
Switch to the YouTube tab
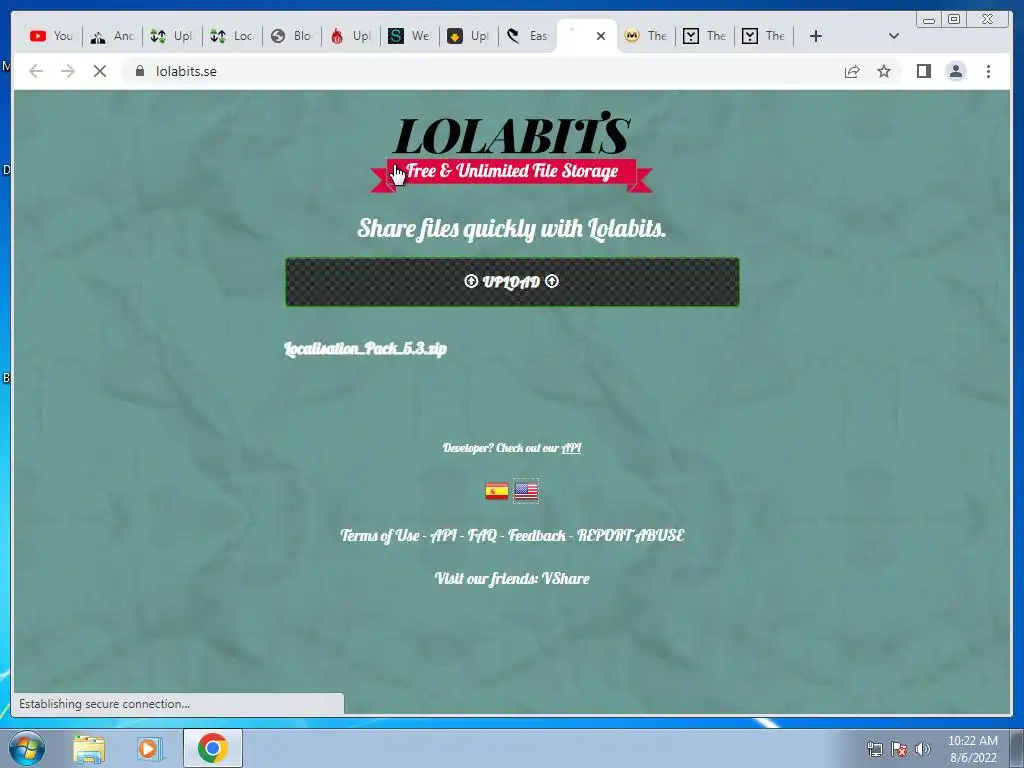click(51, 36)
